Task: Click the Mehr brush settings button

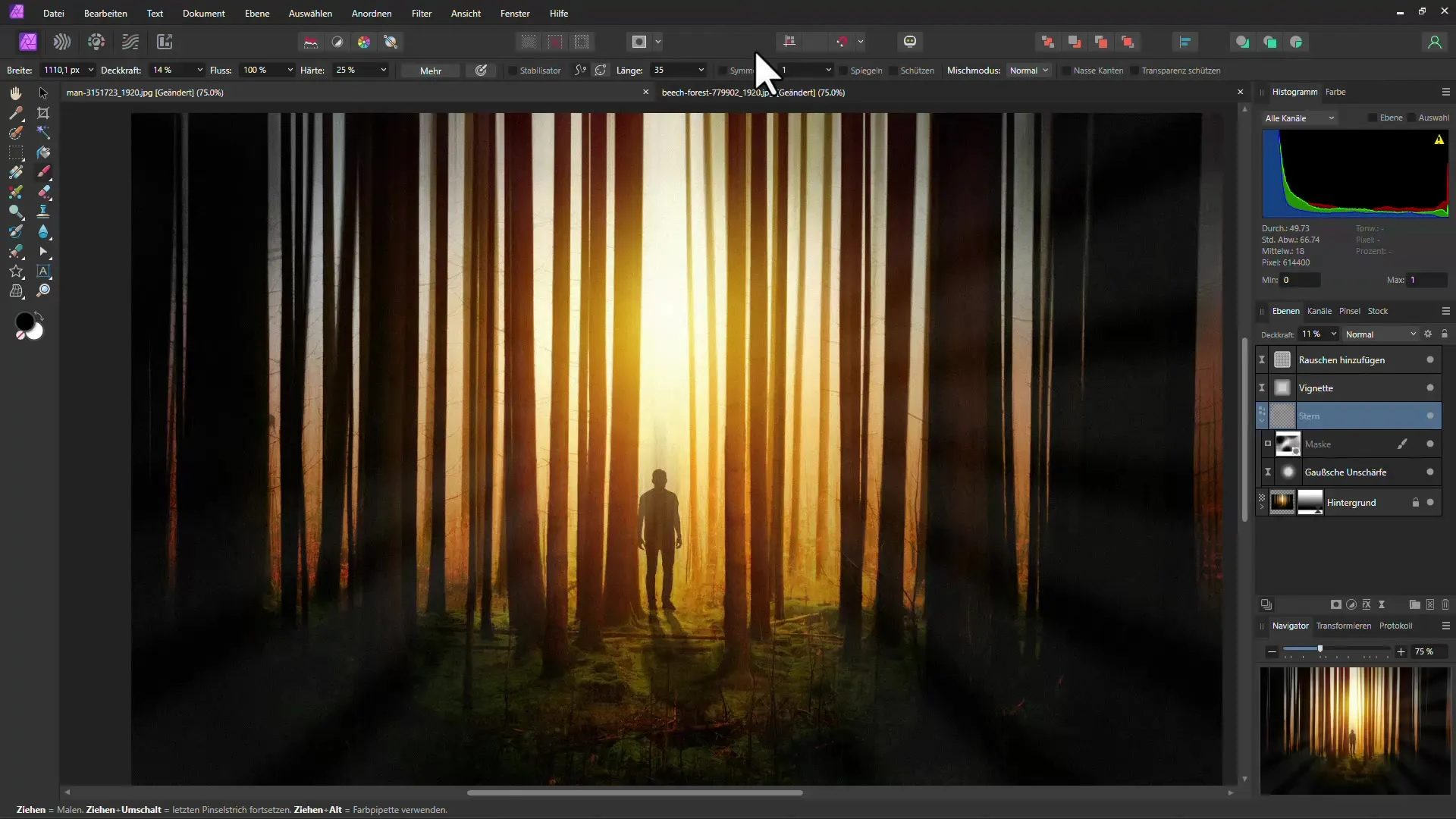Action: [431, 71]
